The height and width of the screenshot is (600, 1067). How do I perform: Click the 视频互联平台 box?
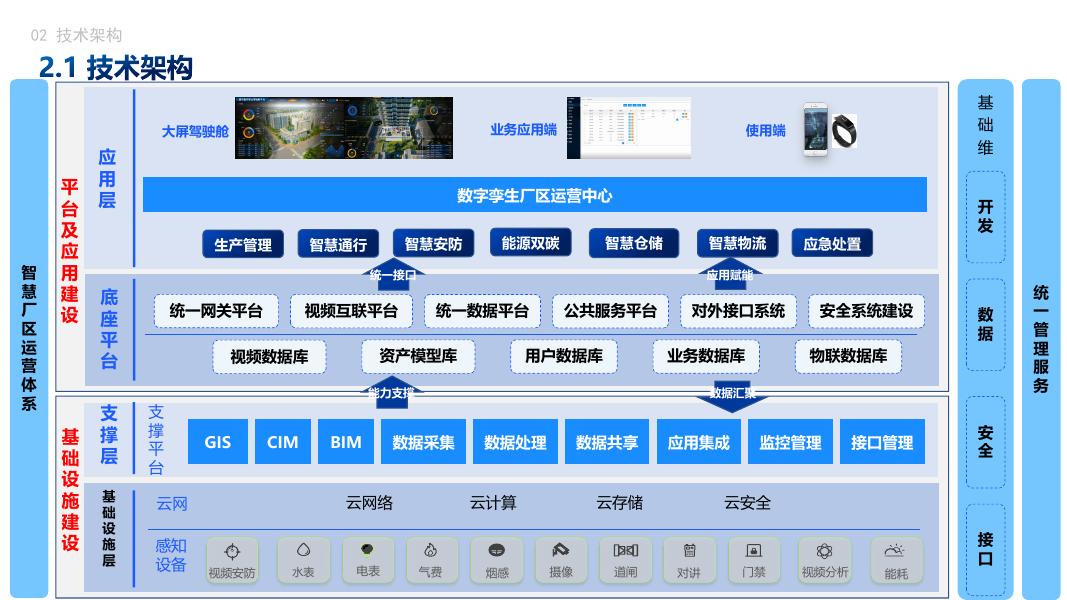click(350, 311)
